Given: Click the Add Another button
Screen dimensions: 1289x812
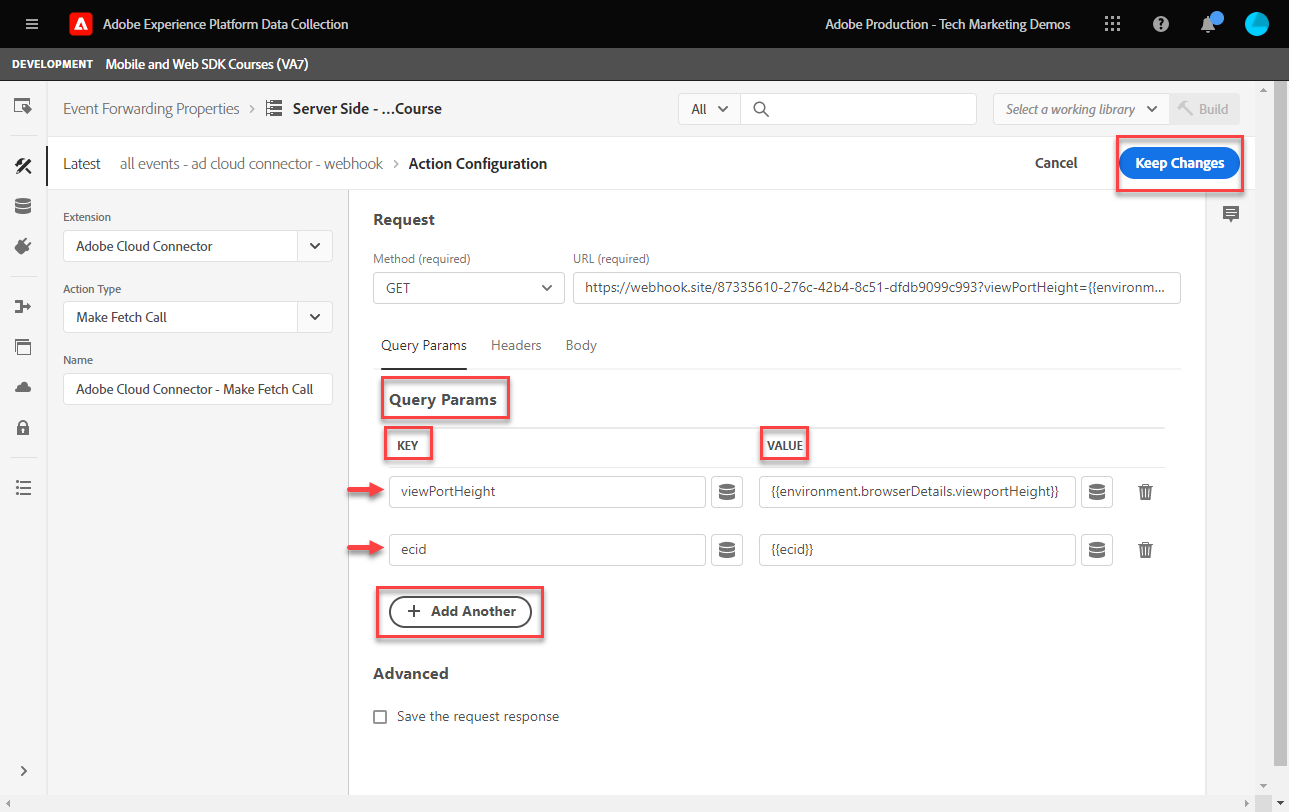Looking at the screenshot, I should coord(460,611).
